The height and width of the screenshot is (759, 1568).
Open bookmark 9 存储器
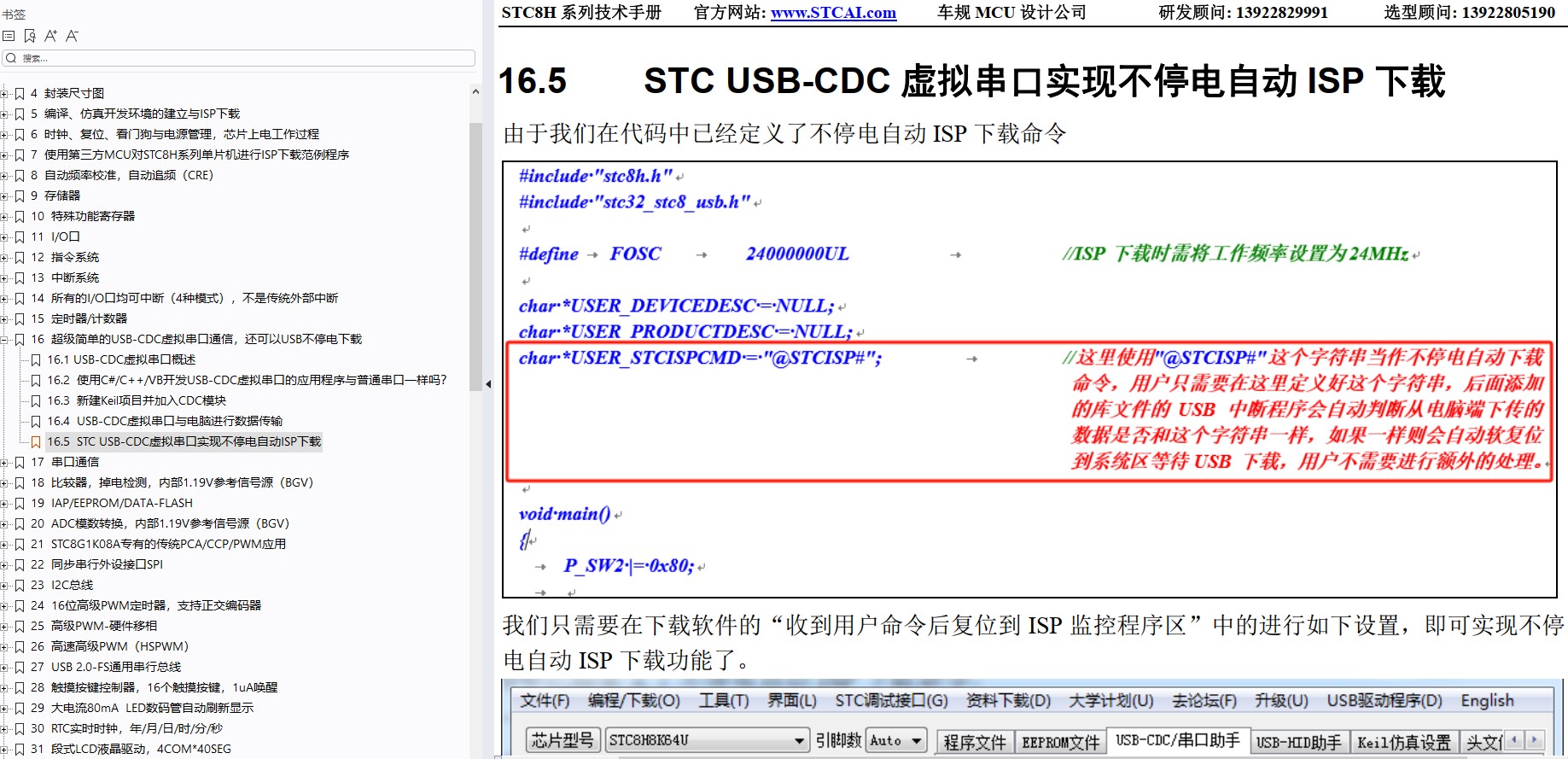[x=55, y=196]
